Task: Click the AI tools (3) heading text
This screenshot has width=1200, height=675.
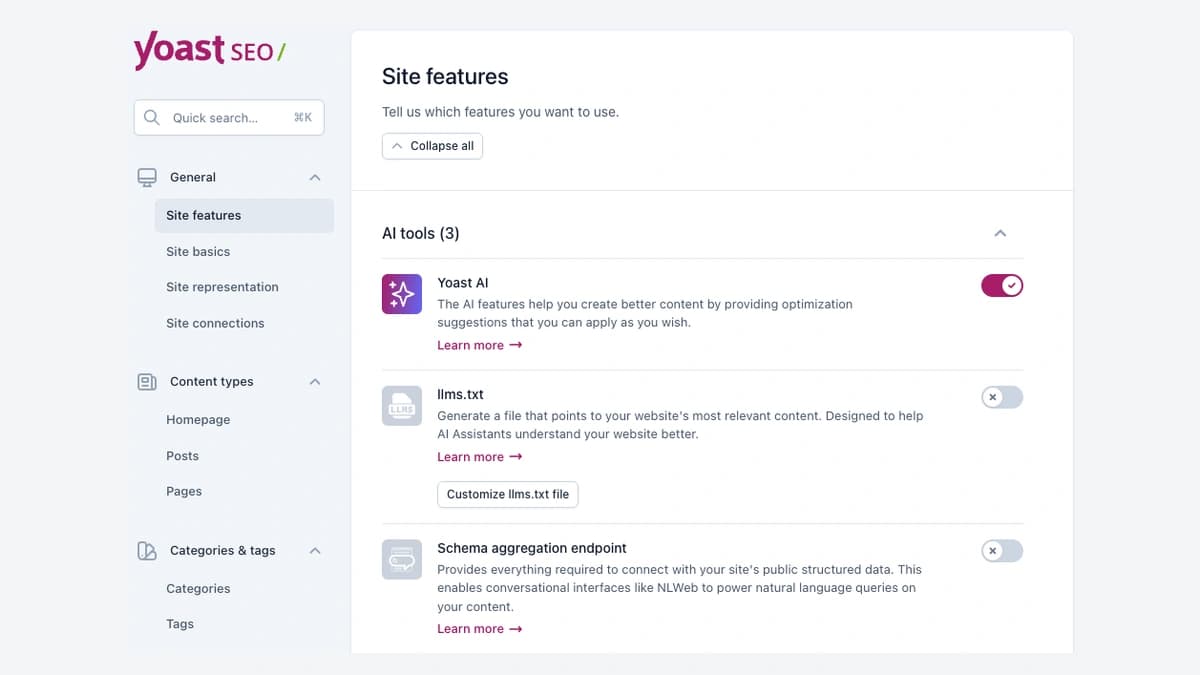Action: (x=421, y=233)
